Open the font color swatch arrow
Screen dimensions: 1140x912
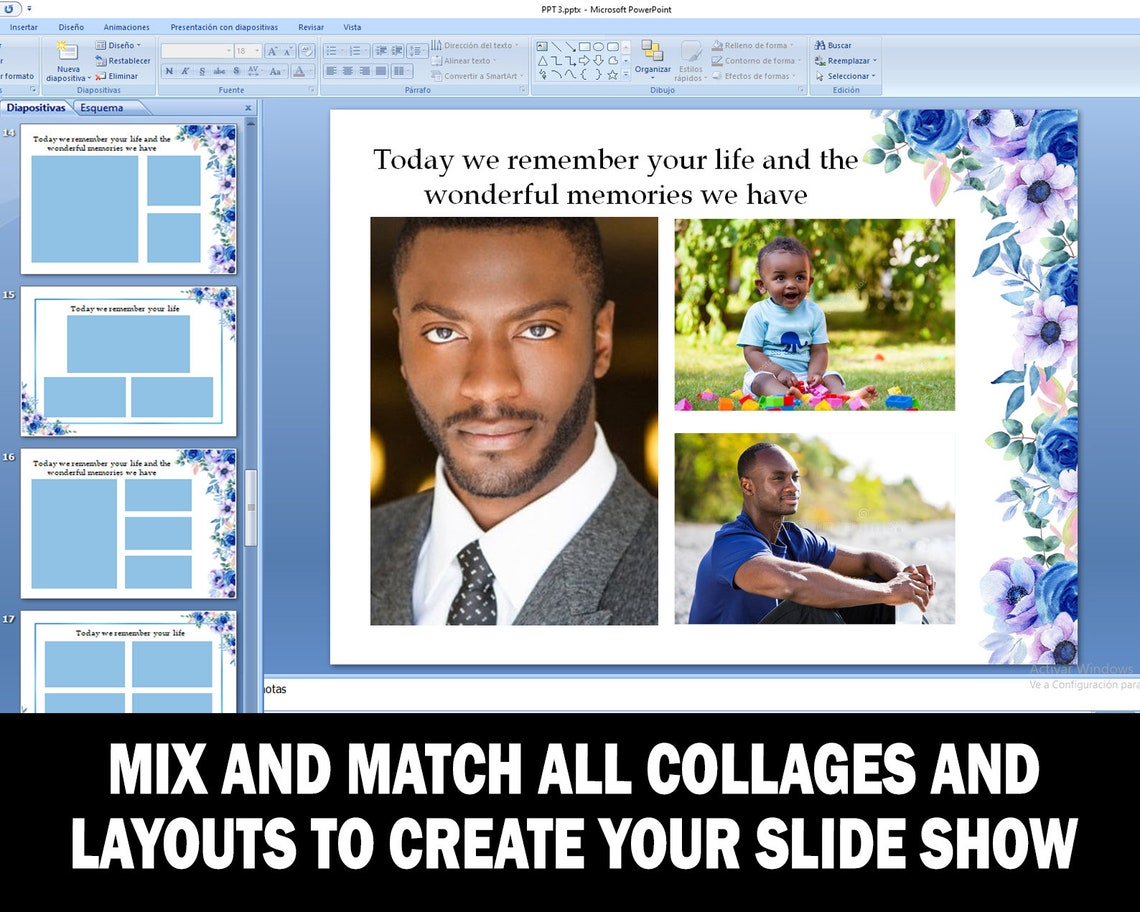coord(310,72)
